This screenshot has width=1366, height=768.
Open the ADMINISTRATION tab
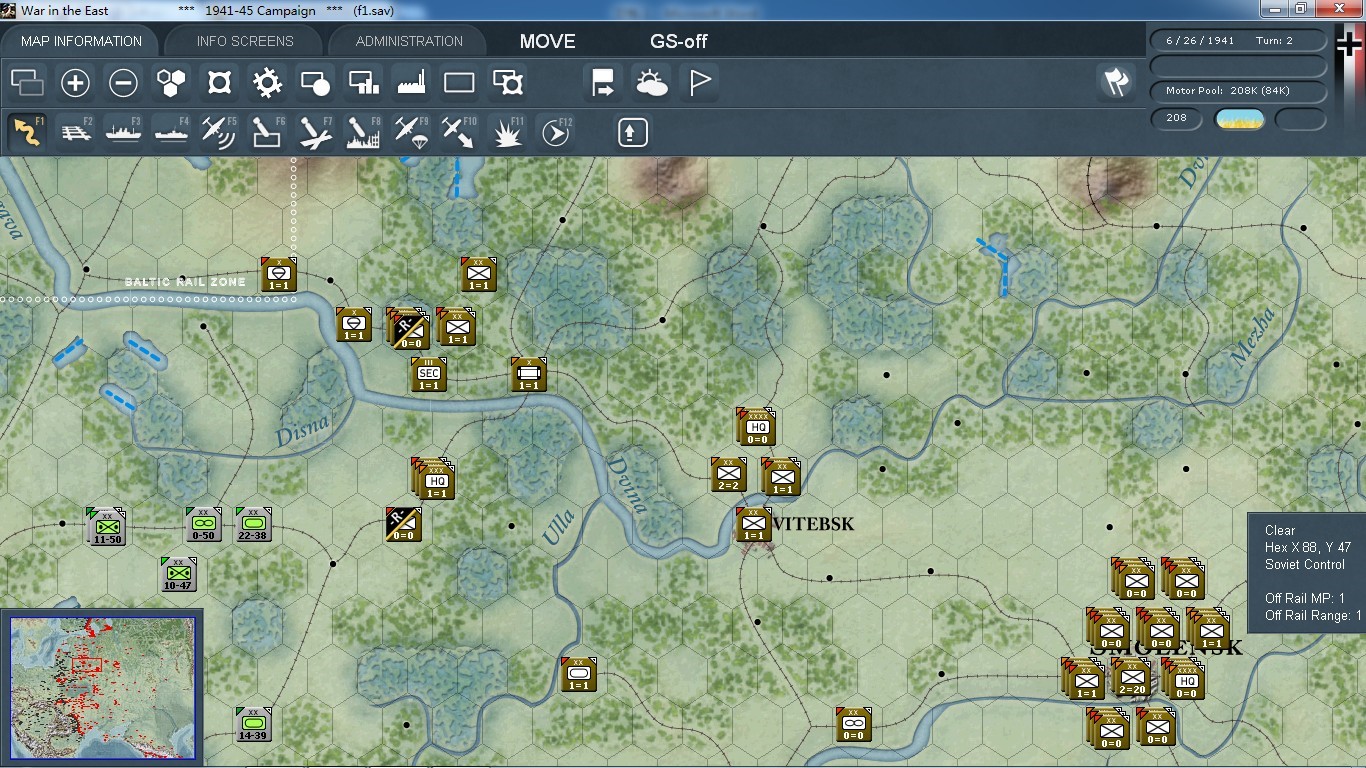pyautogui.click(x=409, y=41)
